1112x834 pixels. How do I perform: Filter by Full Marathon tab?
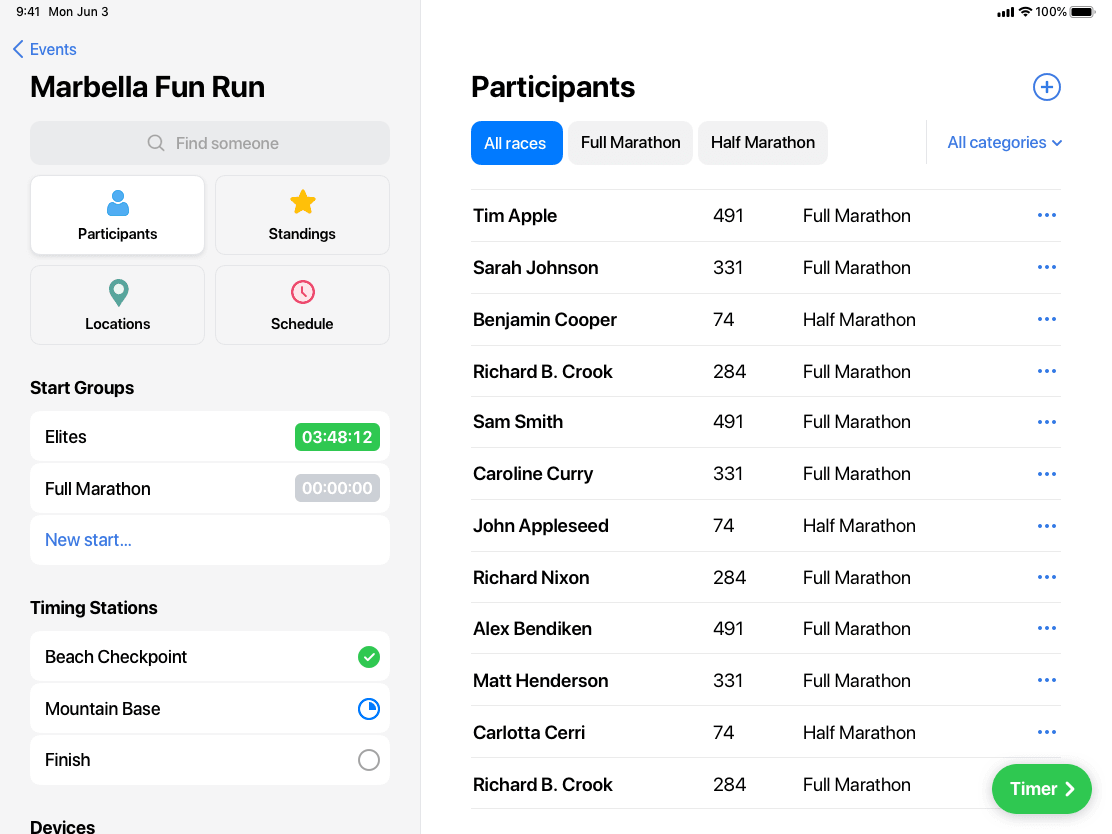630,143
